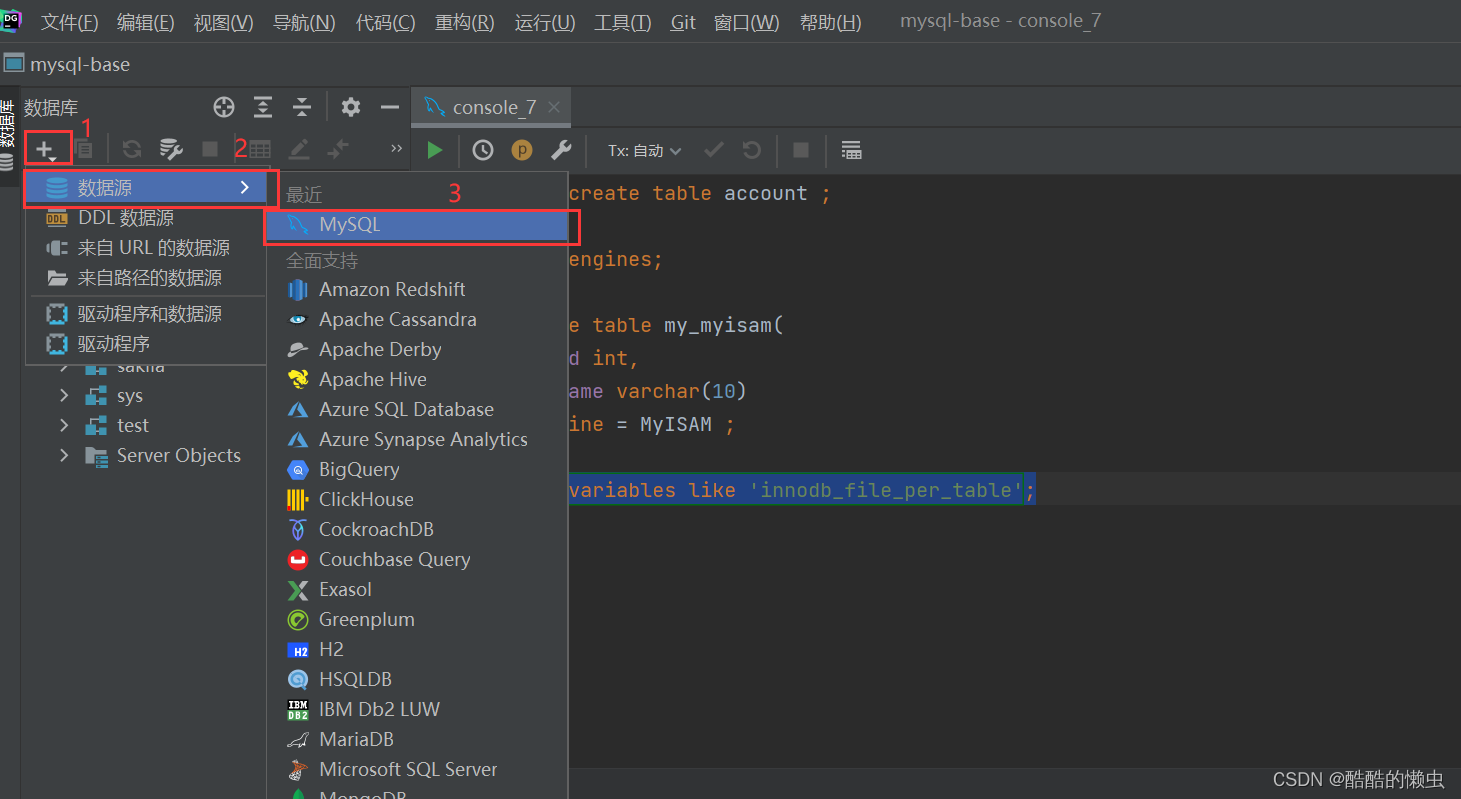1461x799 pixels.
Task: Select Greenplum data source
Action: pos(417,619)
